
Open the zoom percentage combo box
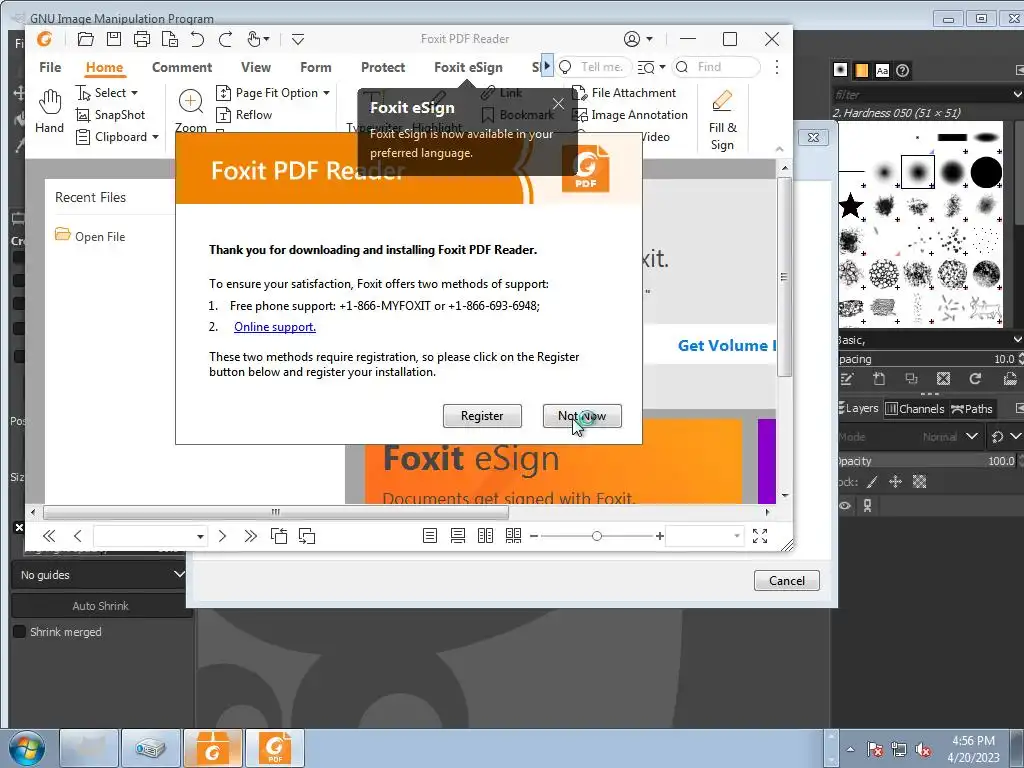point(705,536)
